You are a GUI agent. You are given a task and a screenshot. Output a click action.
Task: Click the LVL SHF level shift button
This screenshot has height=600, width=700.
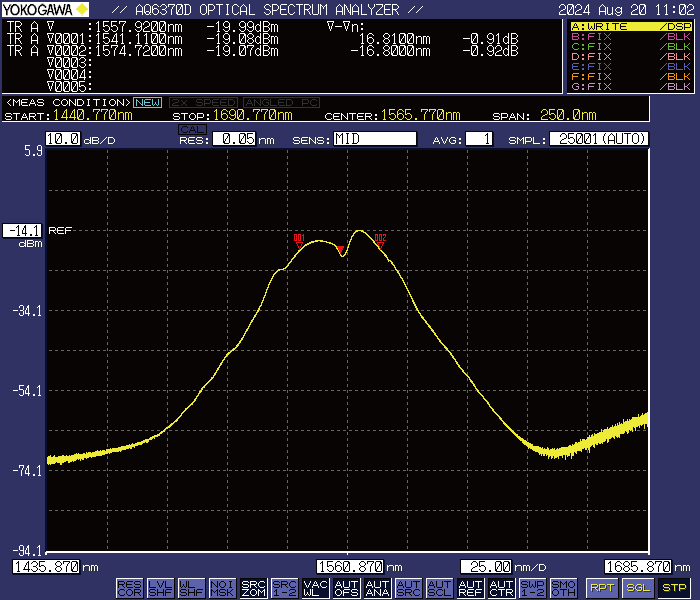point(160,588)
